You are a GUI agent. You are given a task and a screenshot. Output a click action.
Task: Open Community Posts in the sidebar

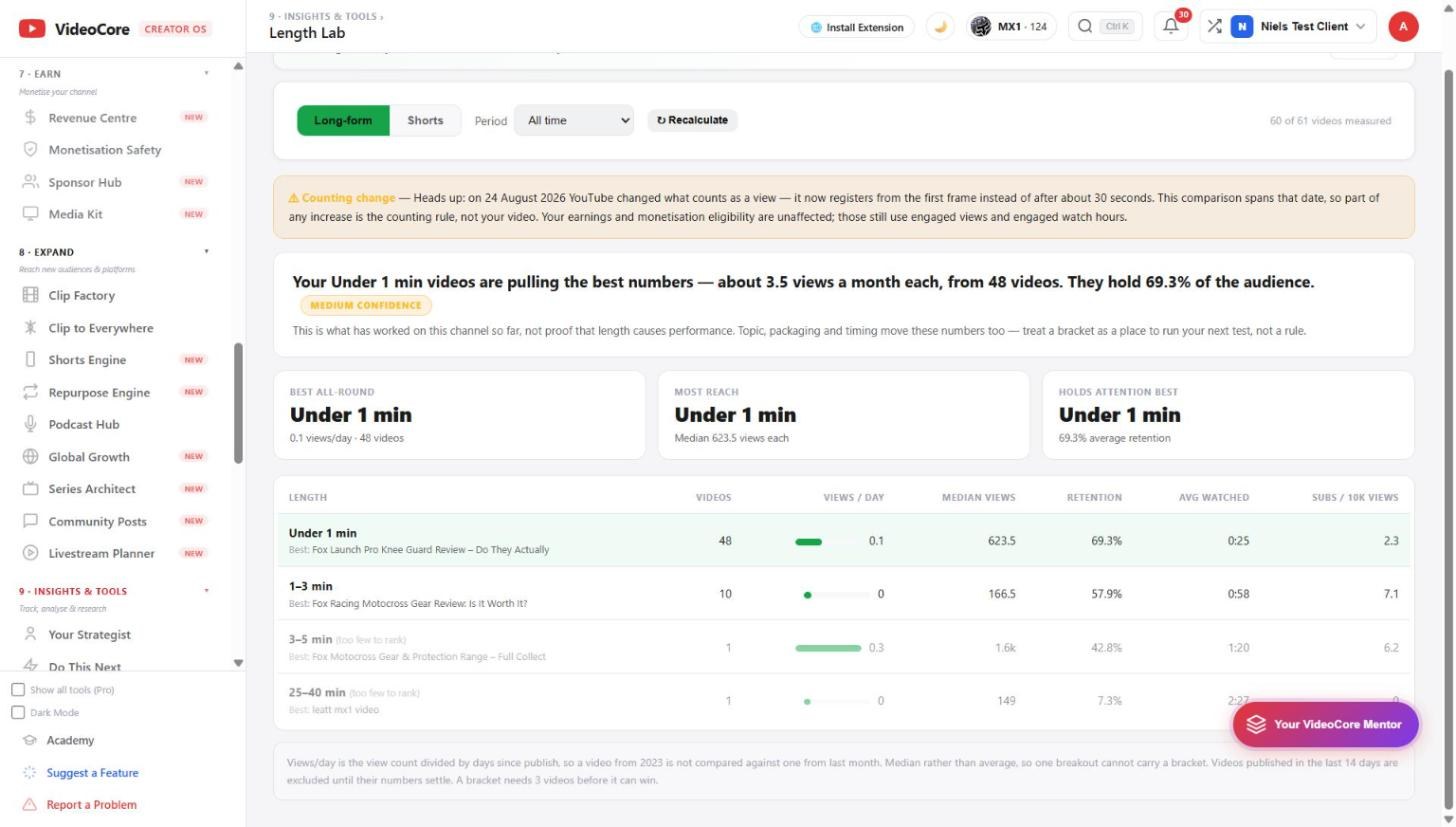[97, 521]
